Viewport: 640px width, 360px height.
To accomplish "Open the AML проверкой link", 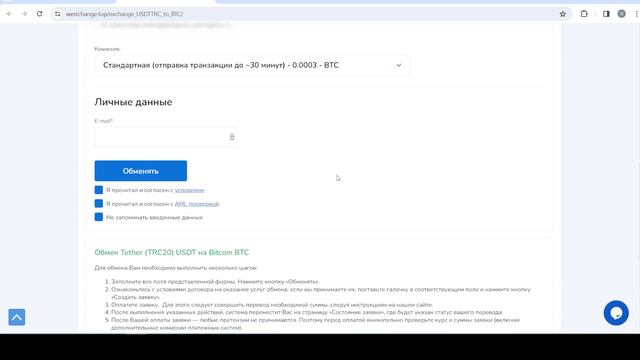I will pos(197,204).
